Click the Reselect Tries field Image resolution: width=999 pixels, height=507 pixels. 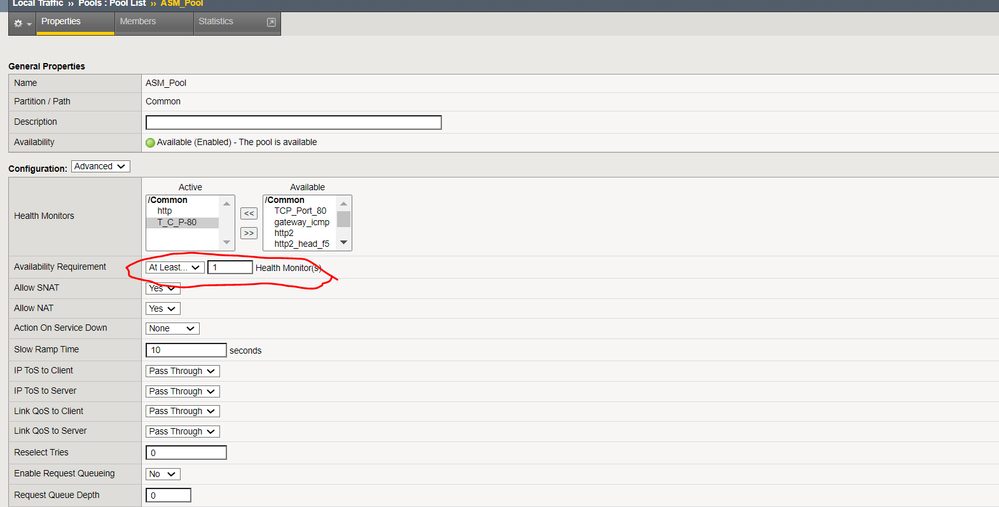click(x=186, y=453)
